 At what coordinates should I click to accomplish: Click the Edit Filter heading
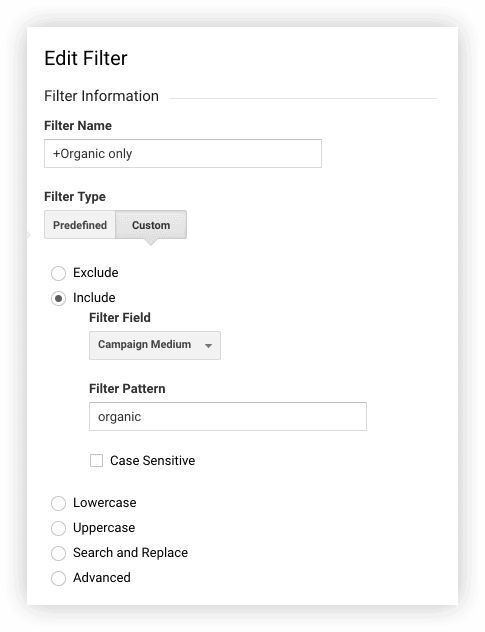click(86, 58)
